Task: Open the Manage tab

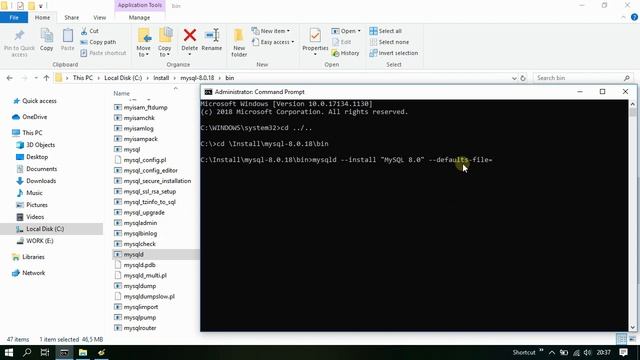Action: [140, 18]
